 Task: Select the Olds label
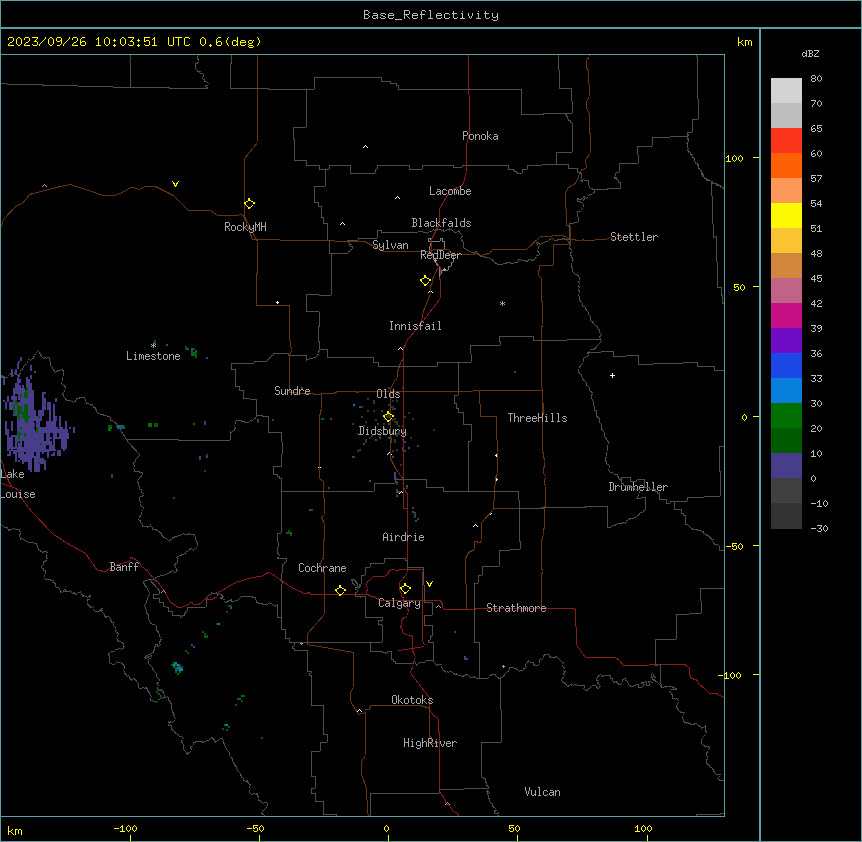388,394
